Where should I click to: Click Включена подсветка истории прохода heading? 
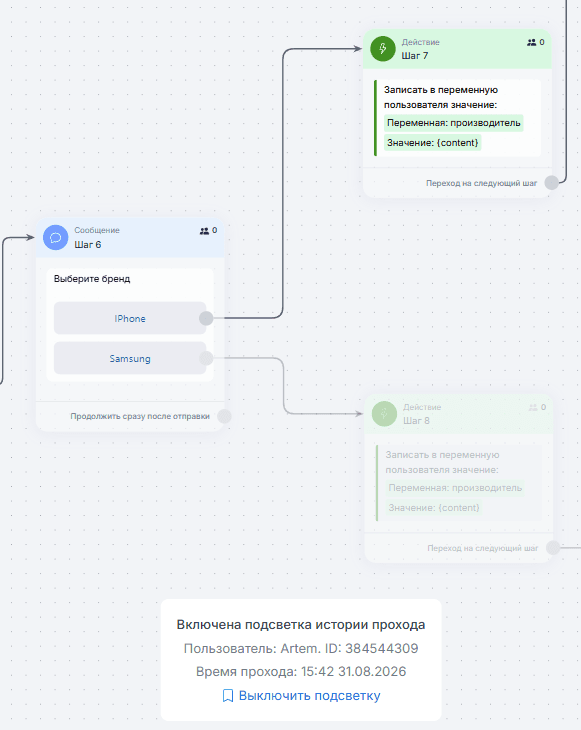coord(301,625)
